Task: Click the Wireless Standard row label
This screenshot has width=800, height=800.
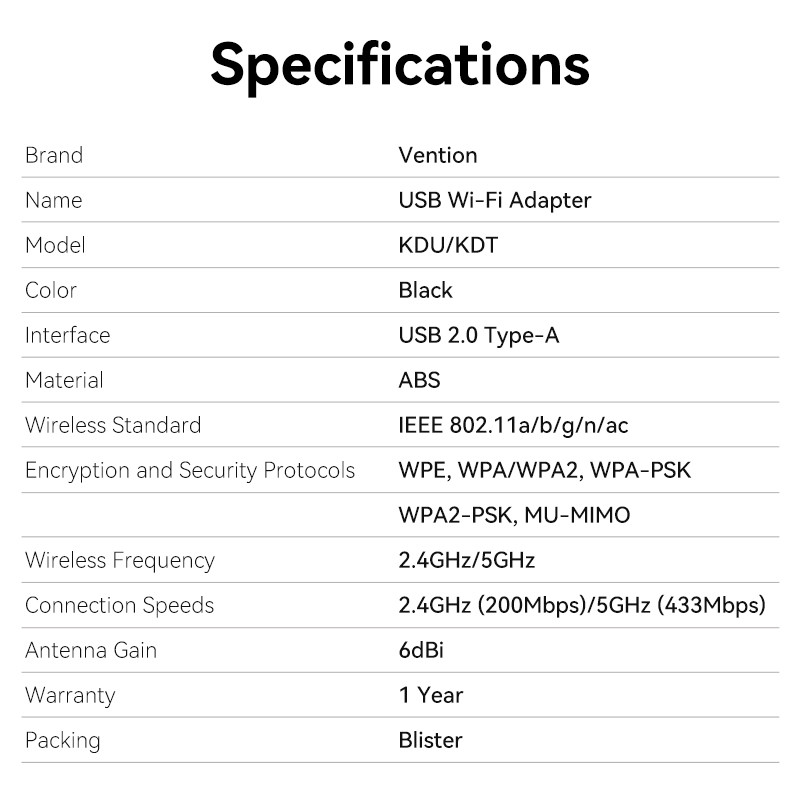Action: click(113, 425)
